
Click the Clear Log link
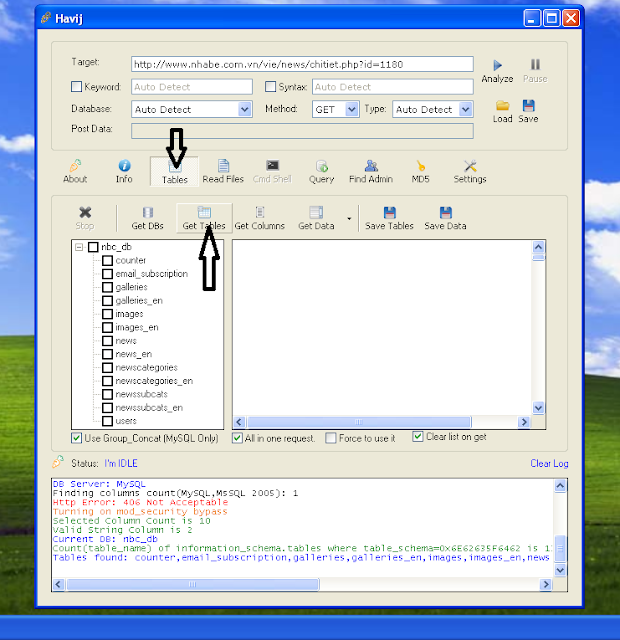tap(549, 464)
